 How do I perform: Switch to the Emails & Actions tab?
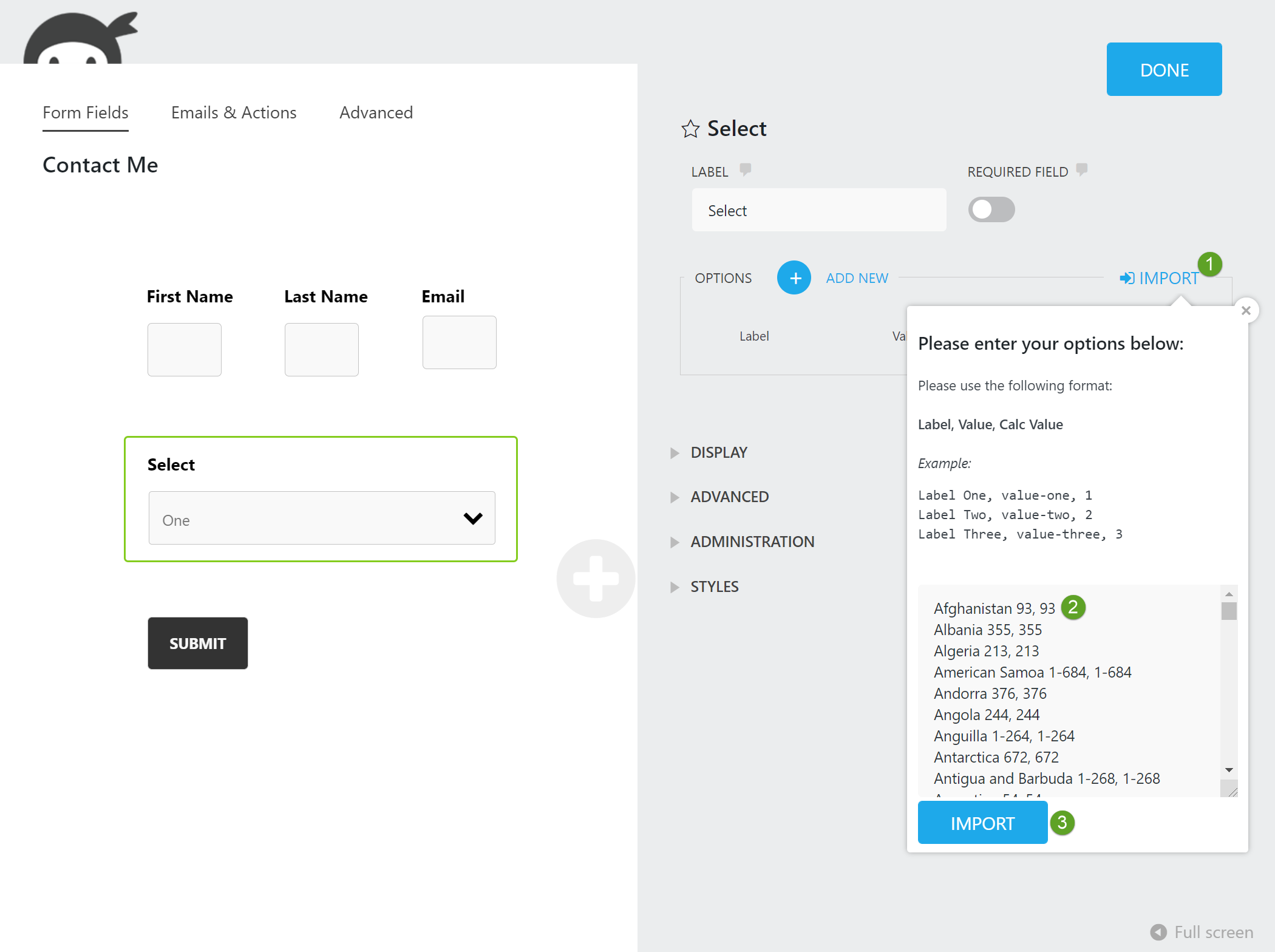pos(234,112)
